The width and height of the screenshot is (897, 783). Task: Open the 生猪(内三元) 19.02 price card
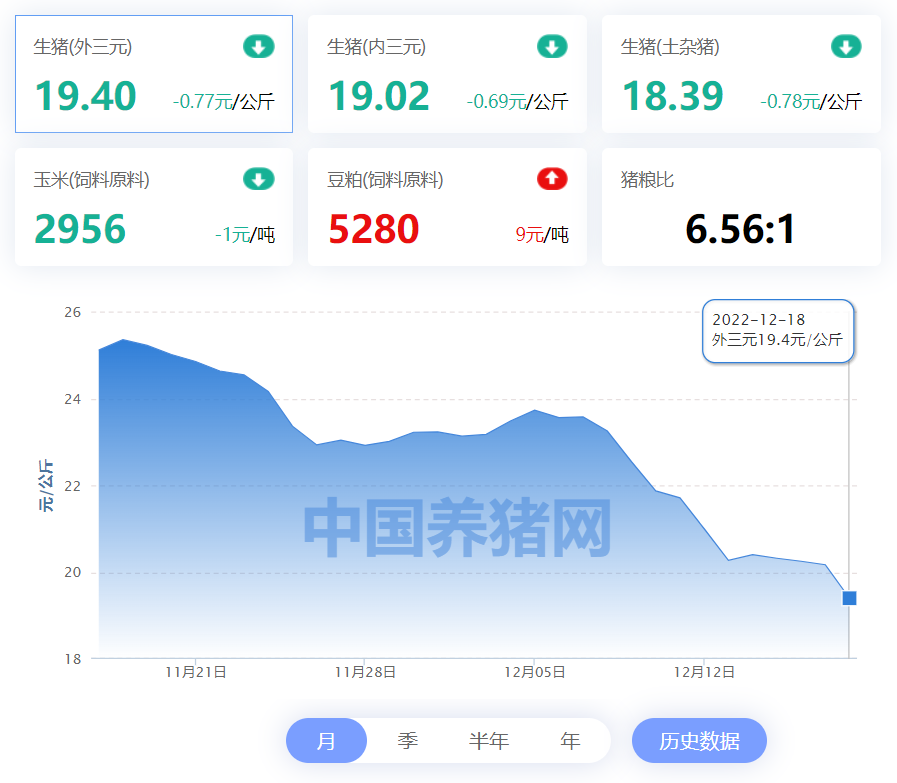click(447, 74)
